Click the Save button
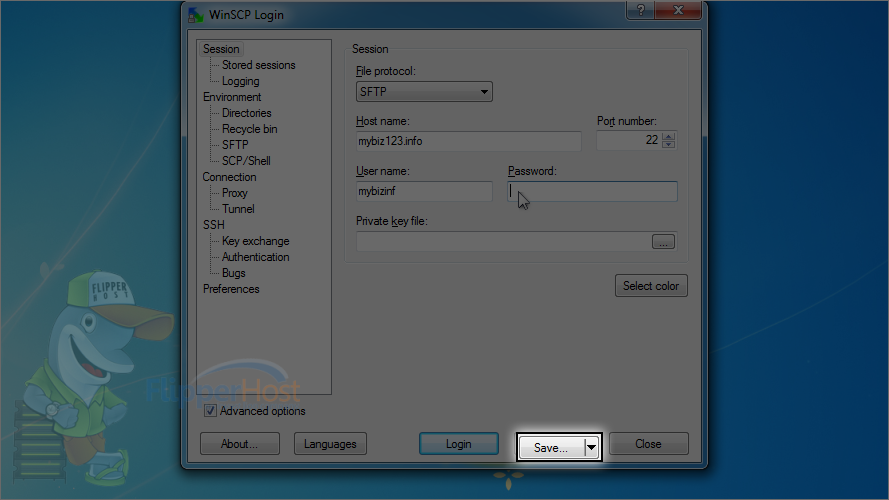 pyautogui.click(x=551, y=448)
